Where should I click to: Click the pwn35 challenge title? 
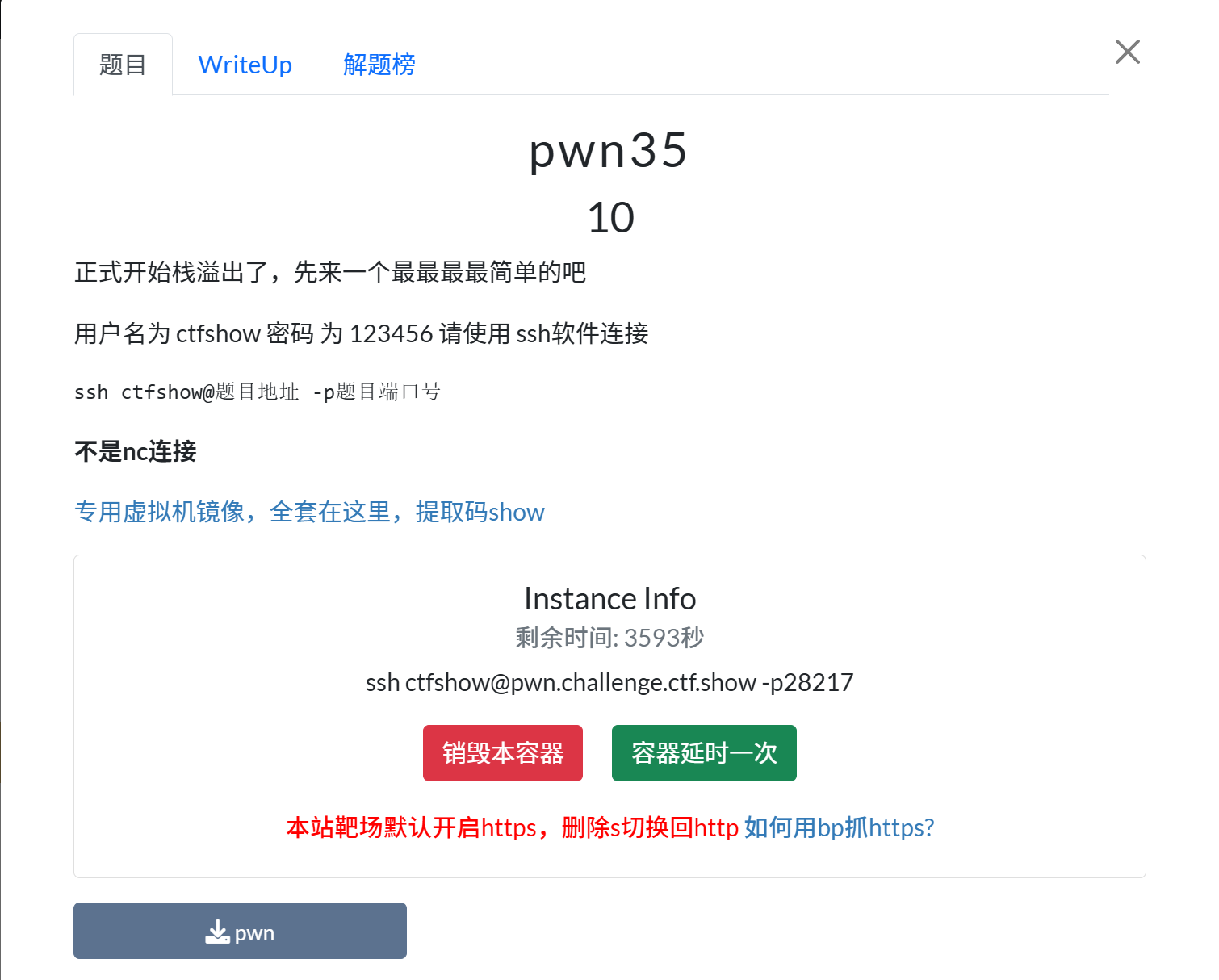click(x=609, y=150)
